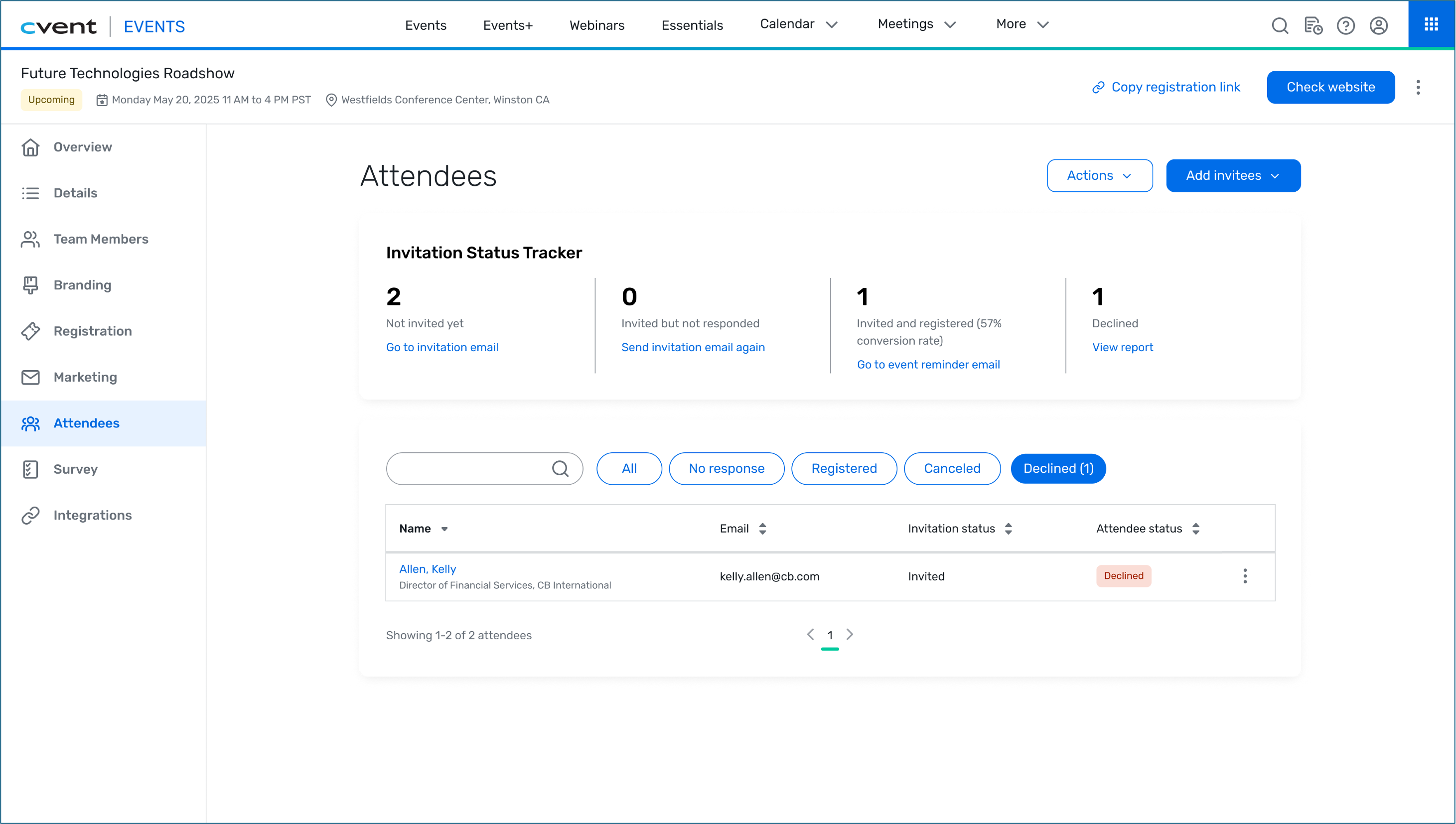Toggle the No response filter
Image resolution: width=1456 pixels, height=824 pixels.
(x=726, y=469)
